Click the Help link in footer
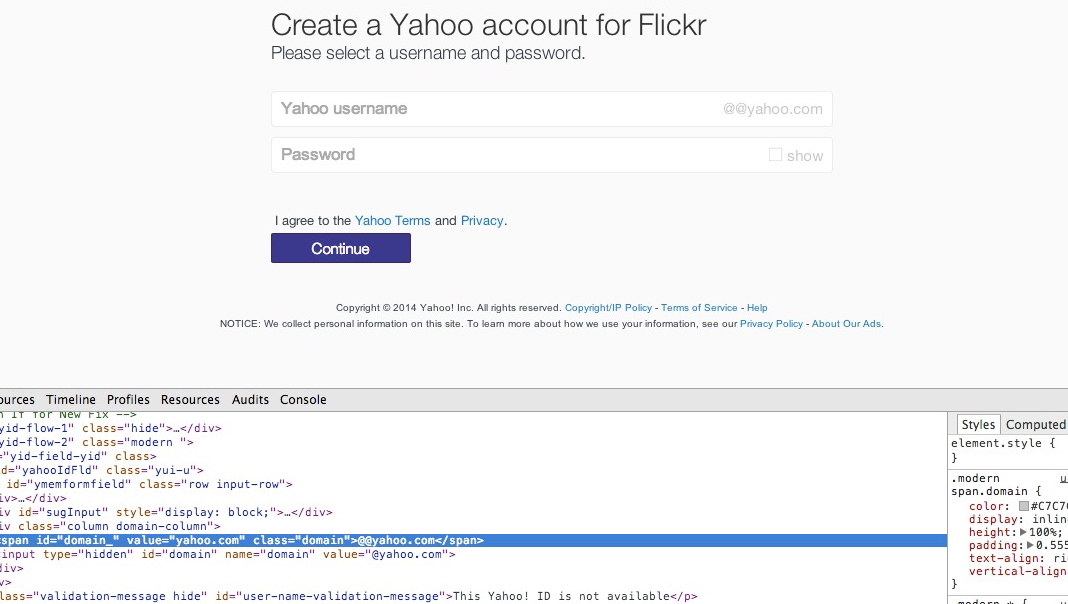1068x604 pixels. tap(757, 308)
